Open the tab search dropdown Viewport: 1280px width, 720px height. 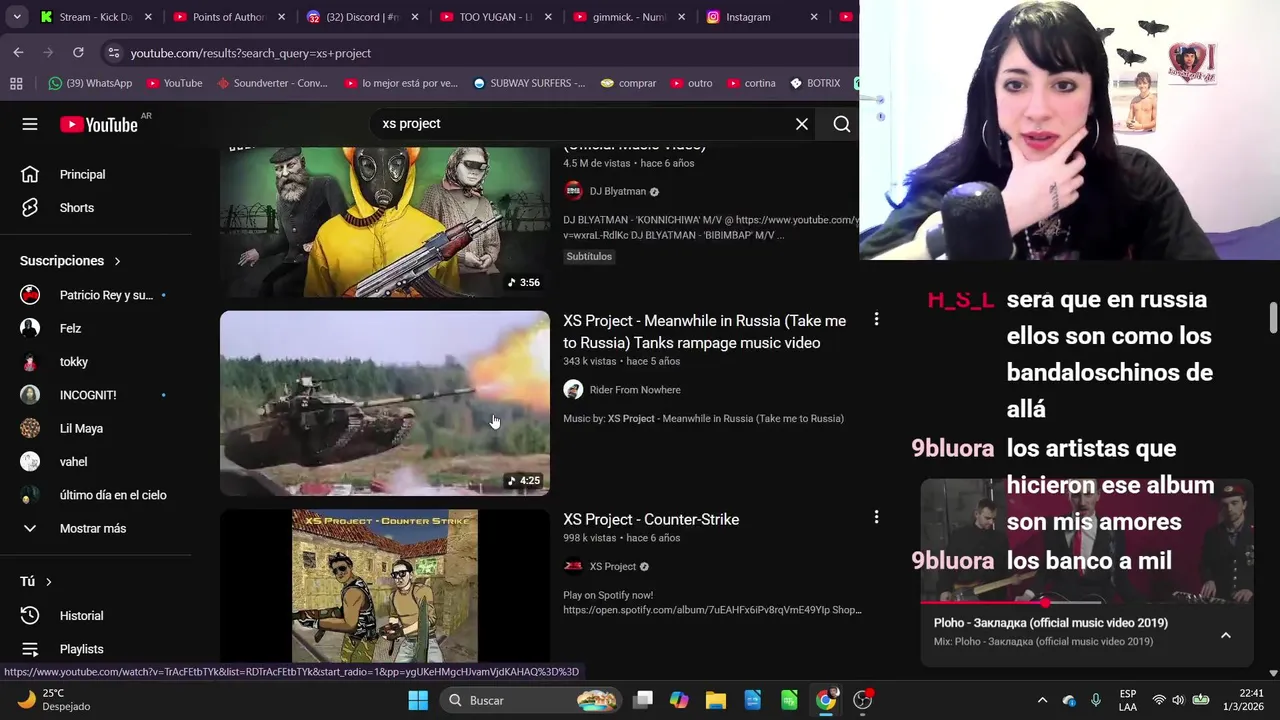click(x=17, y=17)
